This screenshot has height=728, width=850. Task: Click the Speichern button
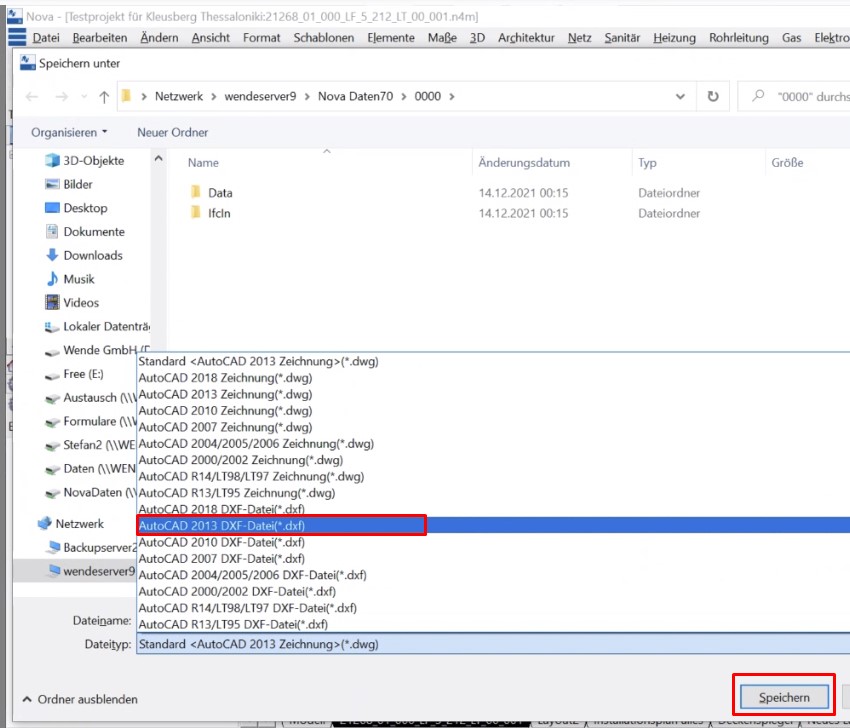point(784,697)
